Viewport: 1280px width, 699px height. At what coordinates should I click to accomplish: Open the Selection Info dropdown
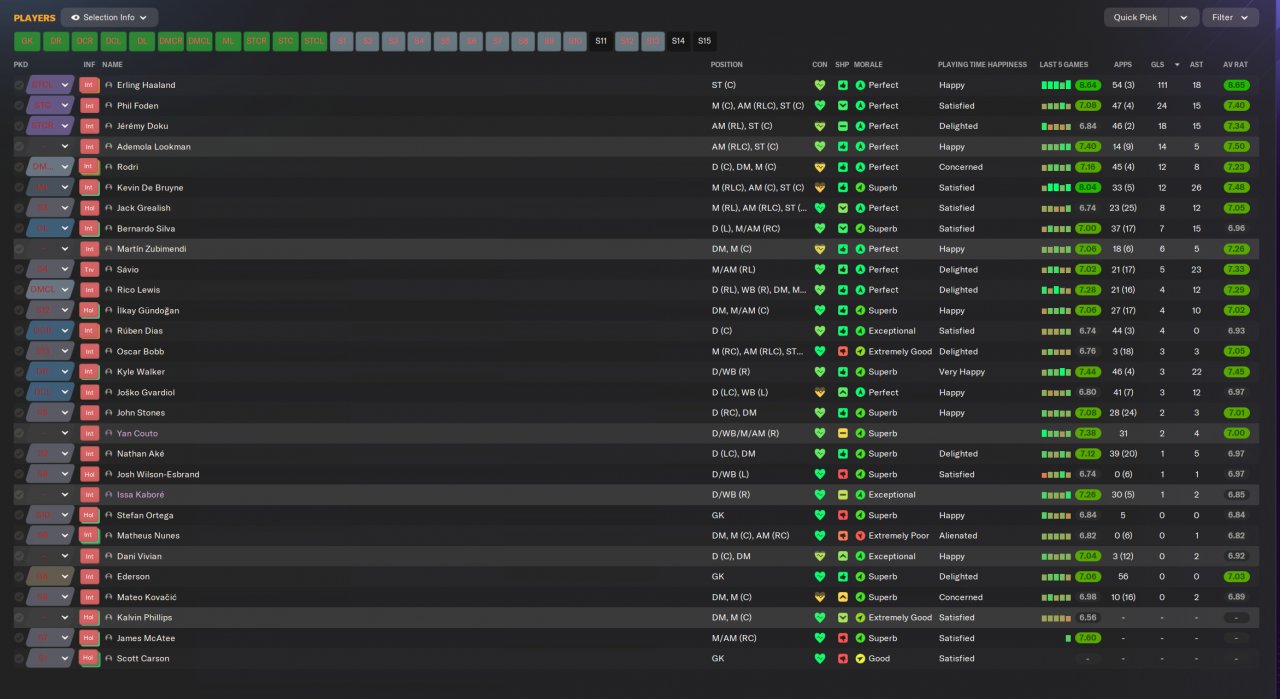pyautogui.click(x=109, y=17)
